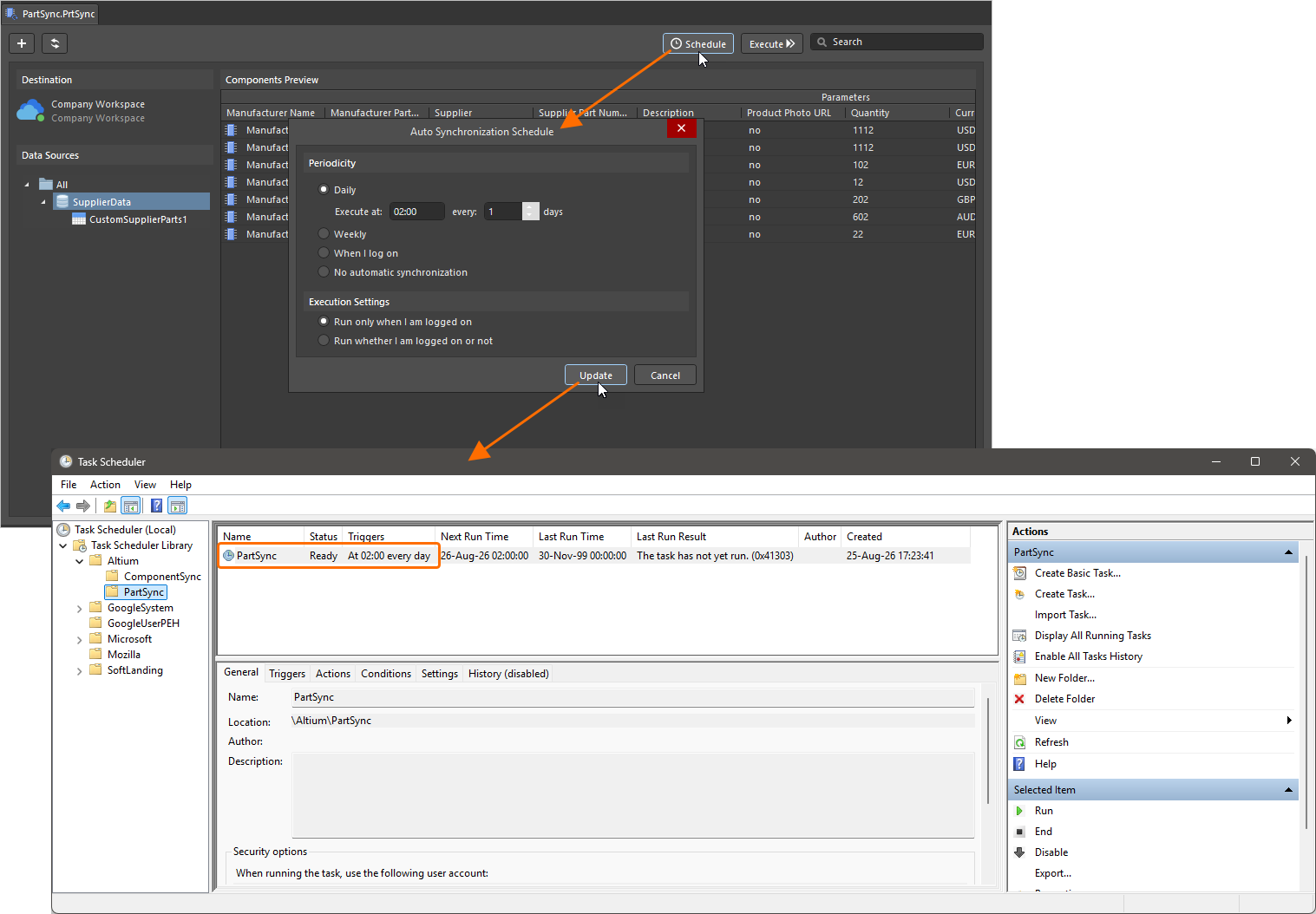Switch to the Triggers tab
The width and height of the screenshot is (1316, 914).
[x=287, y=674]
